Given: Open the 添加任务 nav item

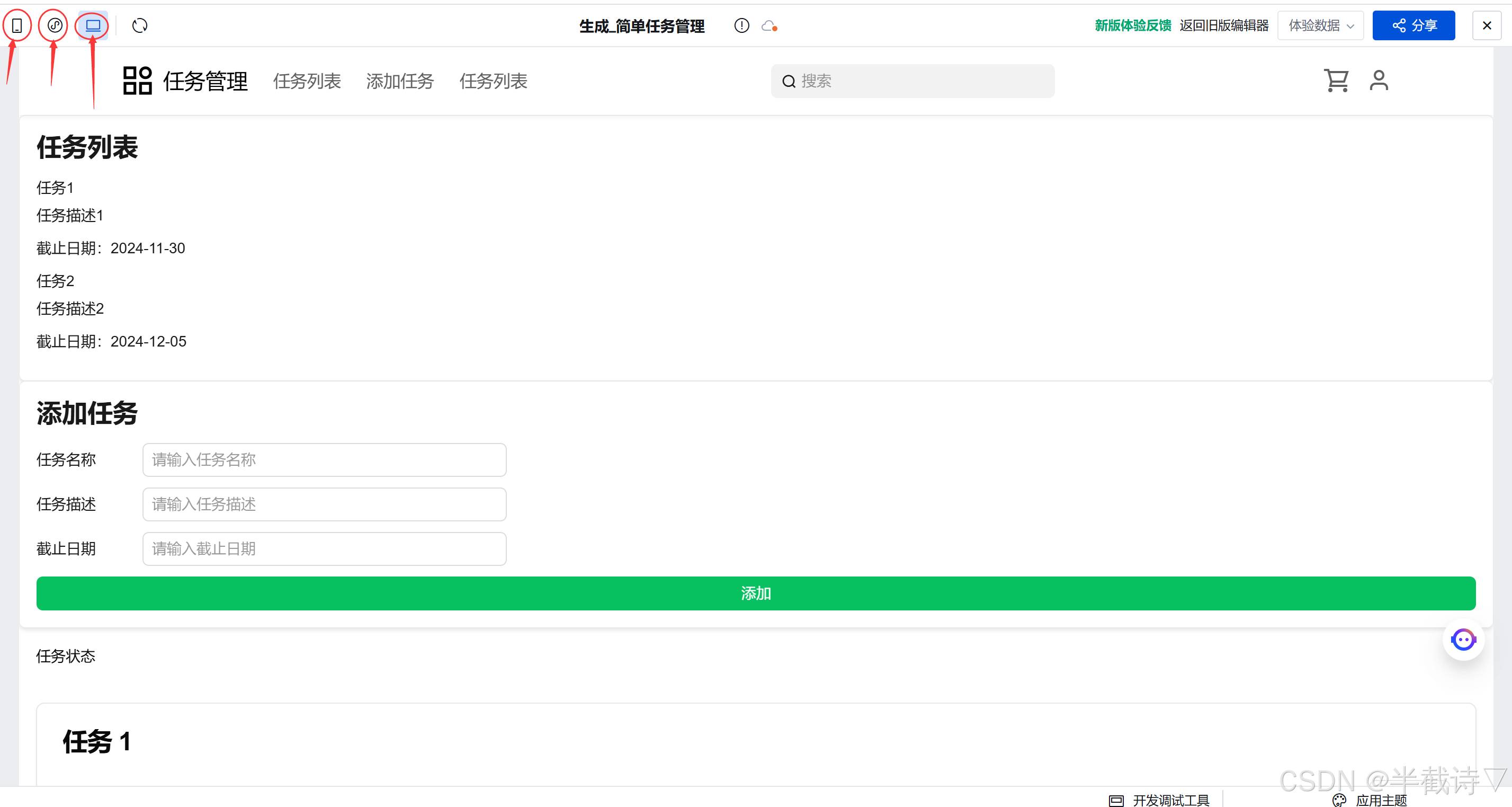Looking at the screenshot, I should (400, 81).
